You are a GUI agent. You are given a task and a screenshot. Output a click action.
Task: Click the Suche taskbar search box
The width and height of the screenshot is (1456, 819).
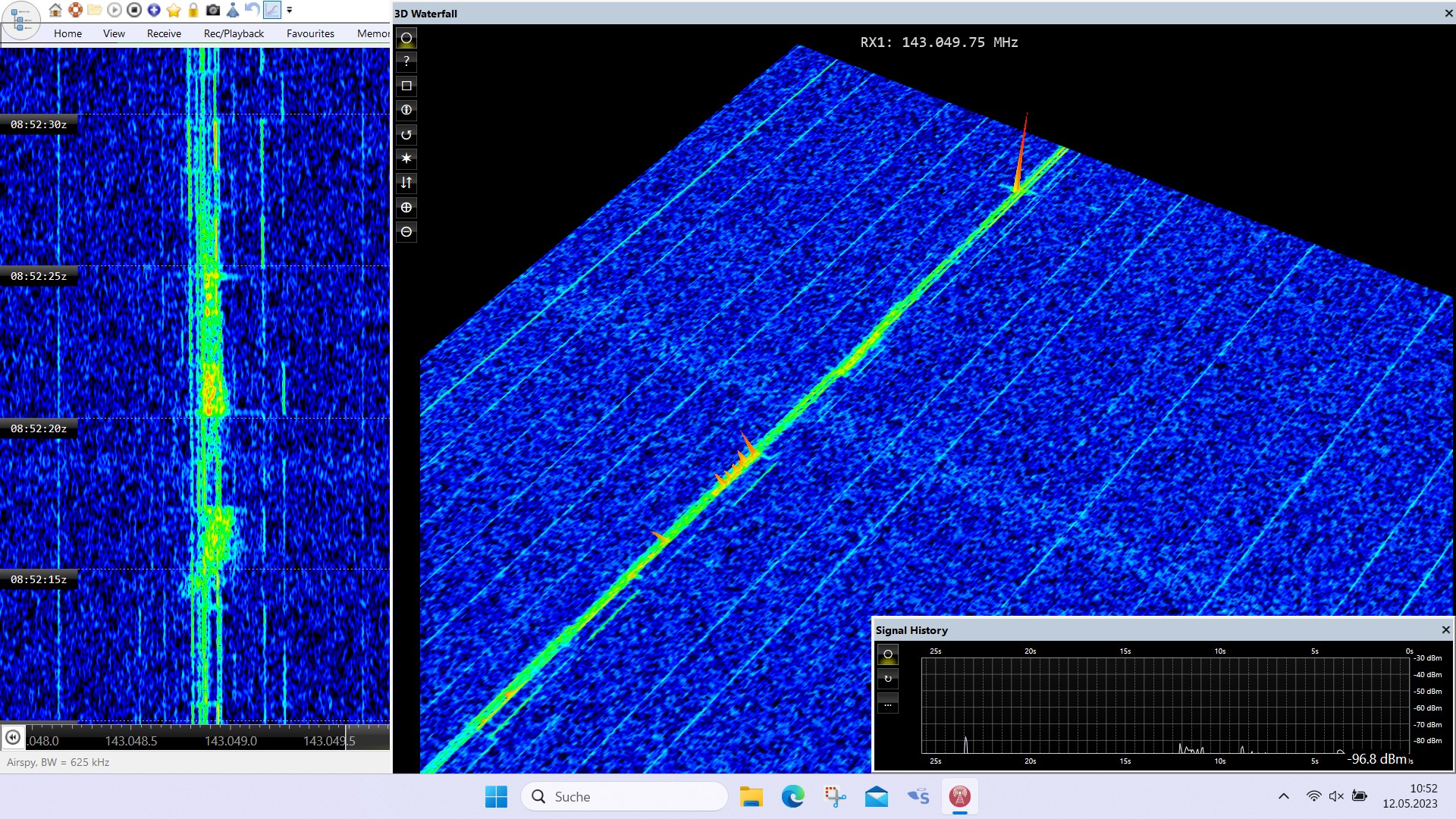(624, 796)
